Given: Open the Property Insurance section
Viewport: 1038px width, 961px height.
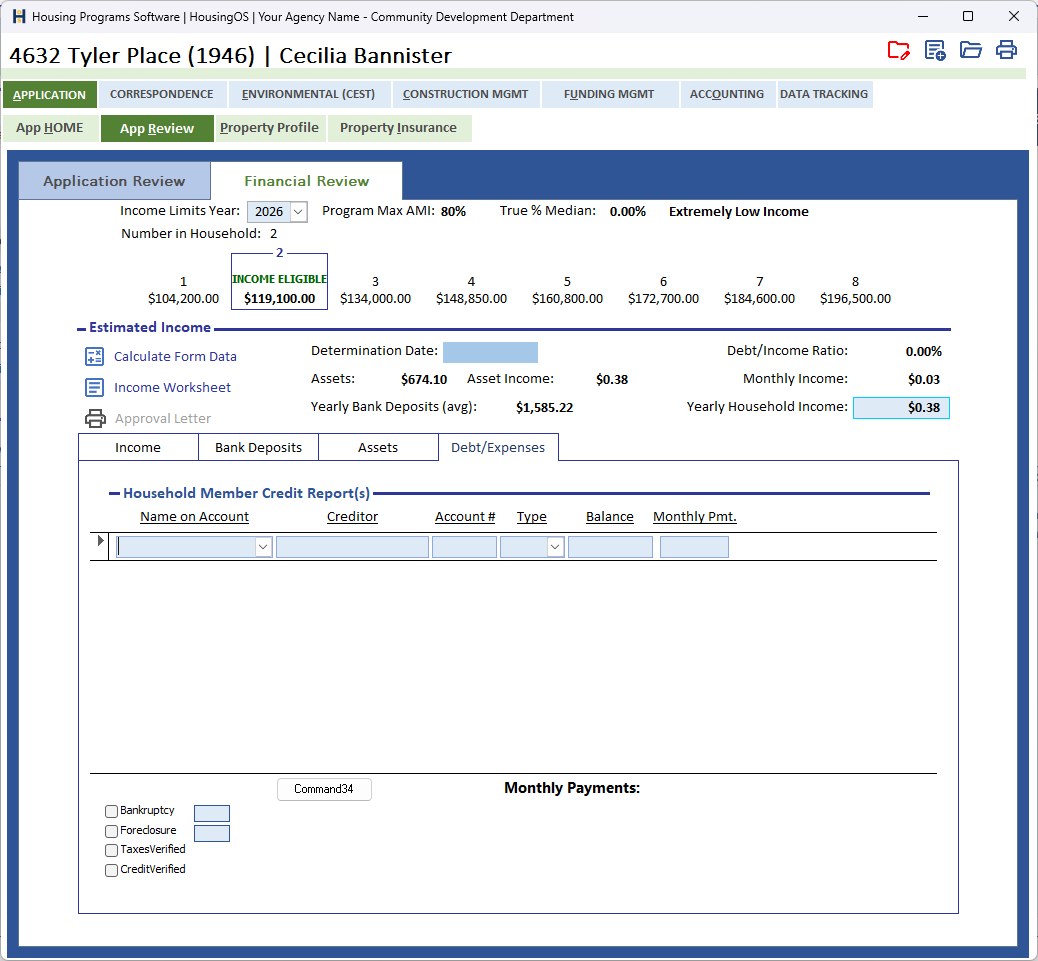Looking at the screenshot, I should click(x=399, y=128).
